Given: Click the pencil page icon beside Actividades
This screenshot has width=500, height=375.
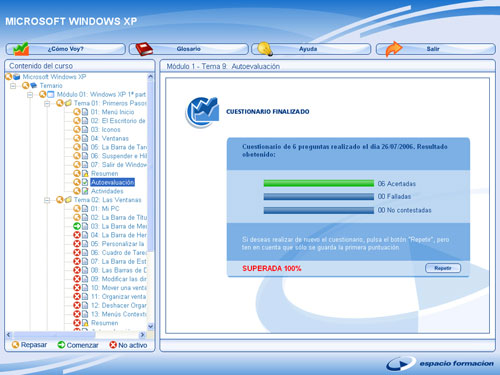Looking at the screenshot, I should pos(85,191).
